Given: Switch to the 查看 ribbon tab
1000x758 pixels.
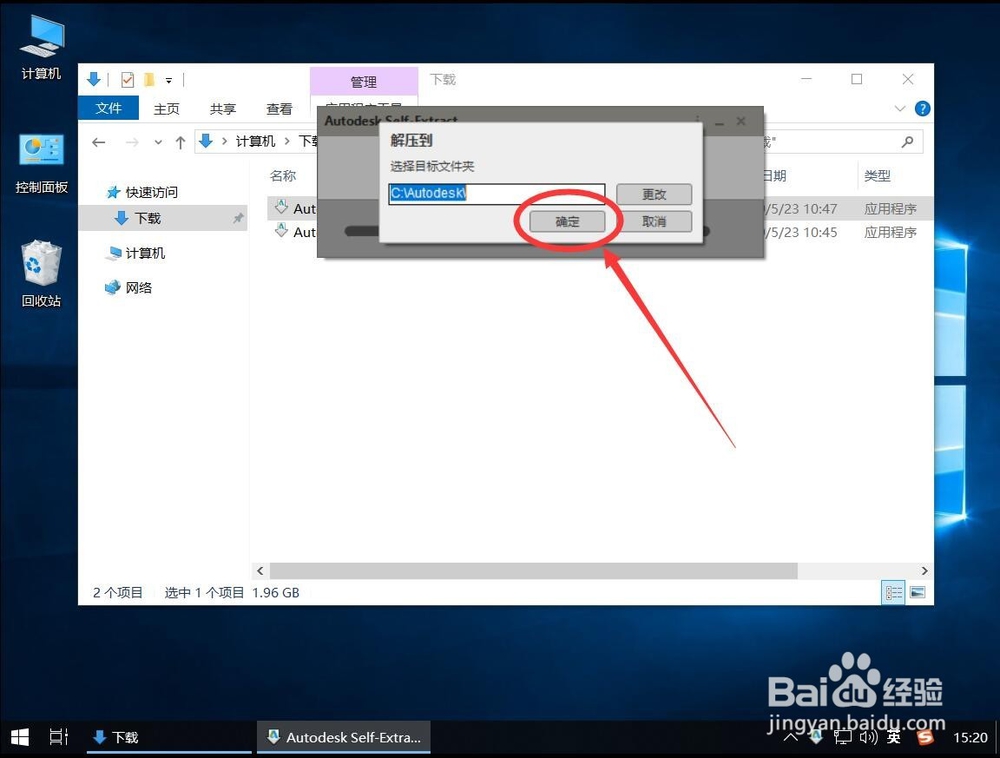Looking at the screenshot, I should coord(280,109).
